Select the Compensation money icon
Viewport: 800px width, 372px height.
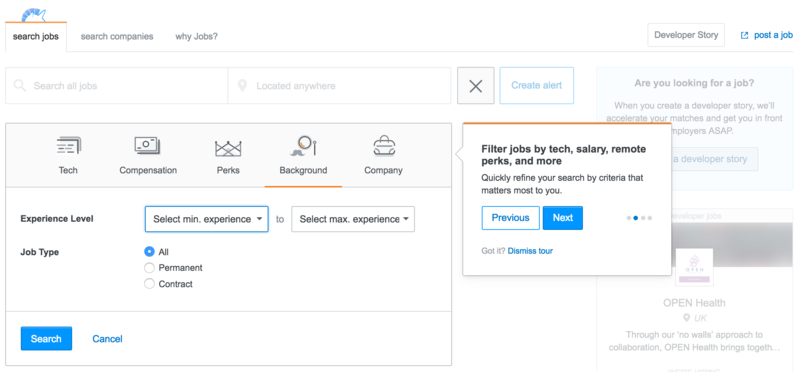tap(147, 146)
